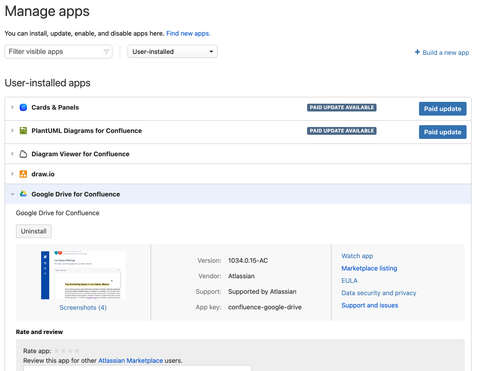This screenshot has height=371, width=483.
Task: Collapse the Google Drive for Confluence row
Action: coord(12,194)
